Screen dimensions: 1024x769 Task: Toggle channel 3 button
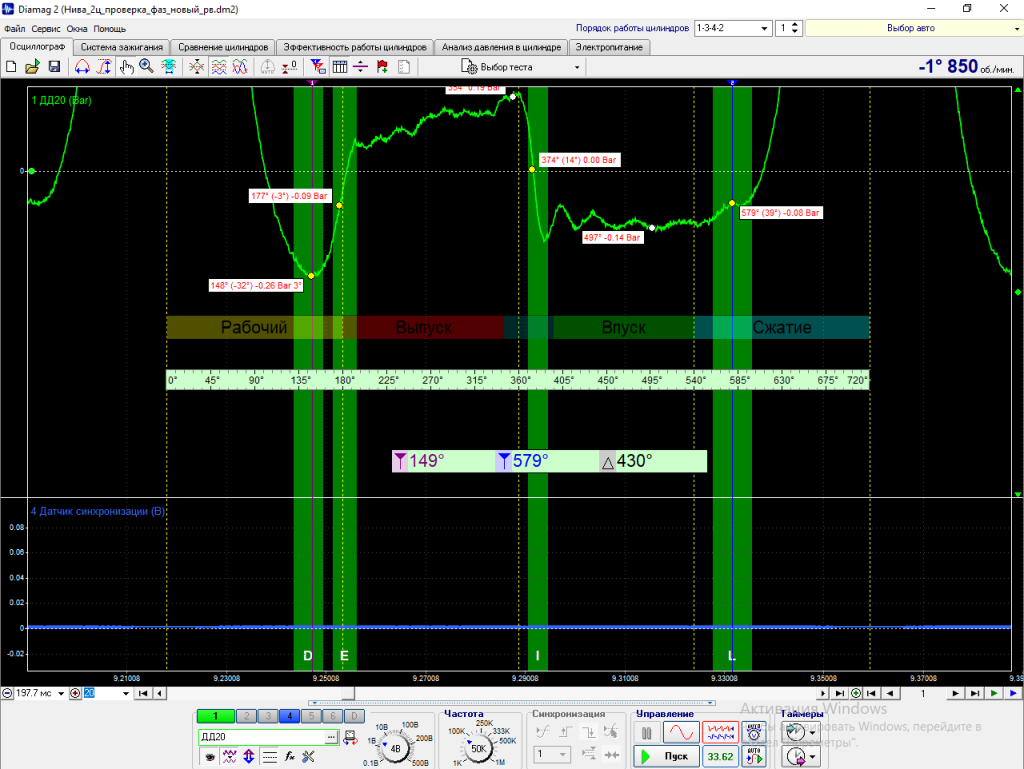268,716
